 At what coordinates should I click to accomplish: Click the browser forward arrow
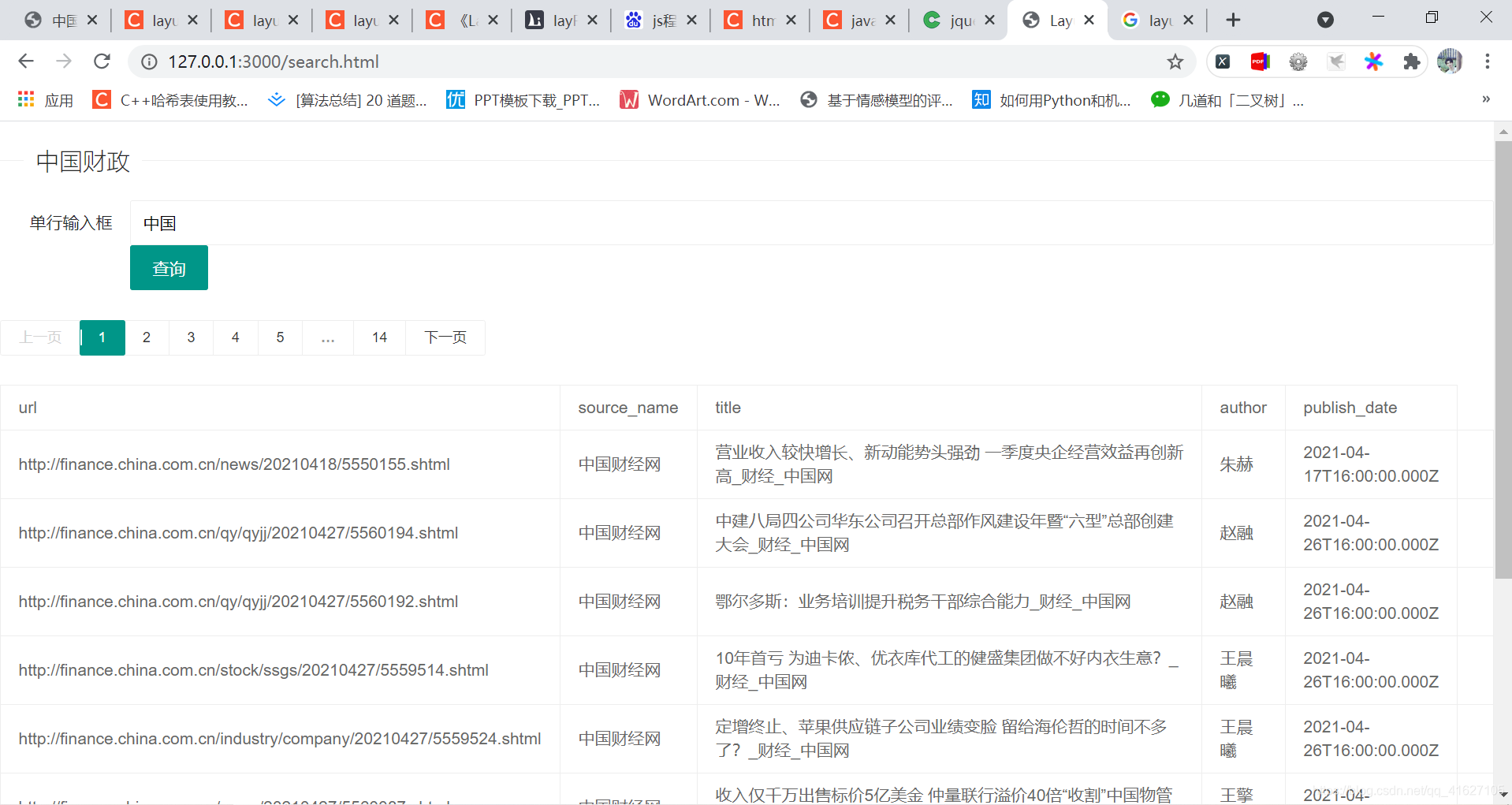coord(64,61)
